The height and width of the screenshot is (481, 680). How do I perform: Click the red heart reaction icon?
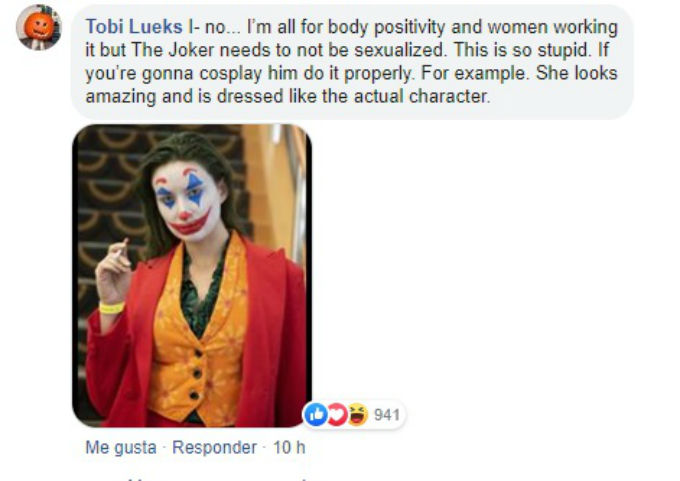pyautogui.click(x=336, y=415)
